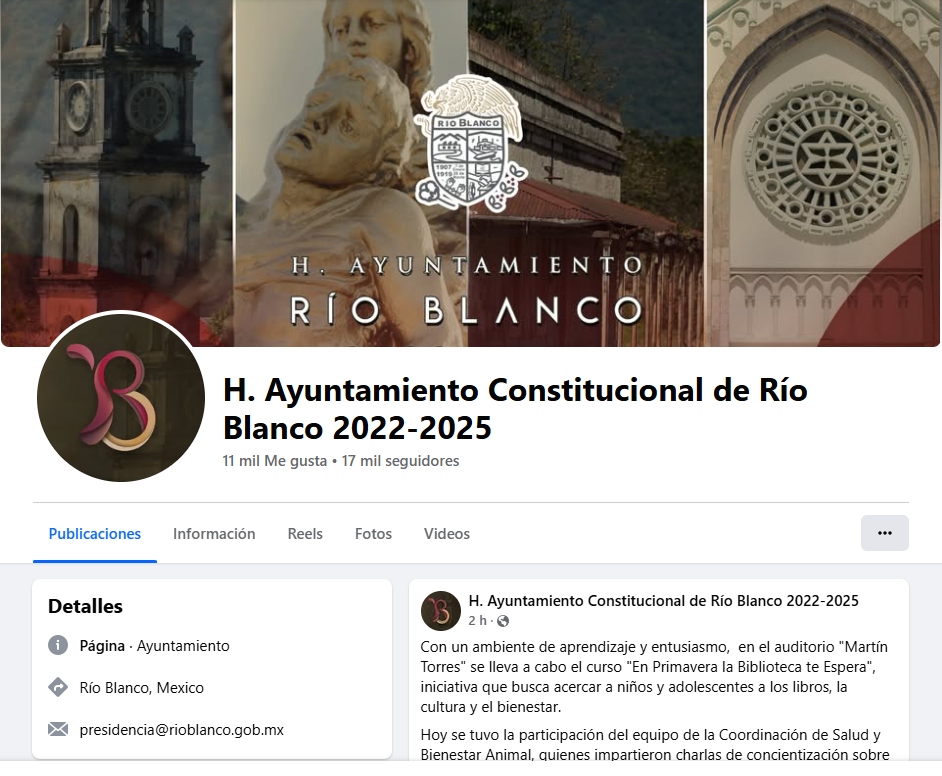The height and width of the screenshot is (776, 942).
Task: Click the post author avatar thumbnail
Action: coord(440,611)
